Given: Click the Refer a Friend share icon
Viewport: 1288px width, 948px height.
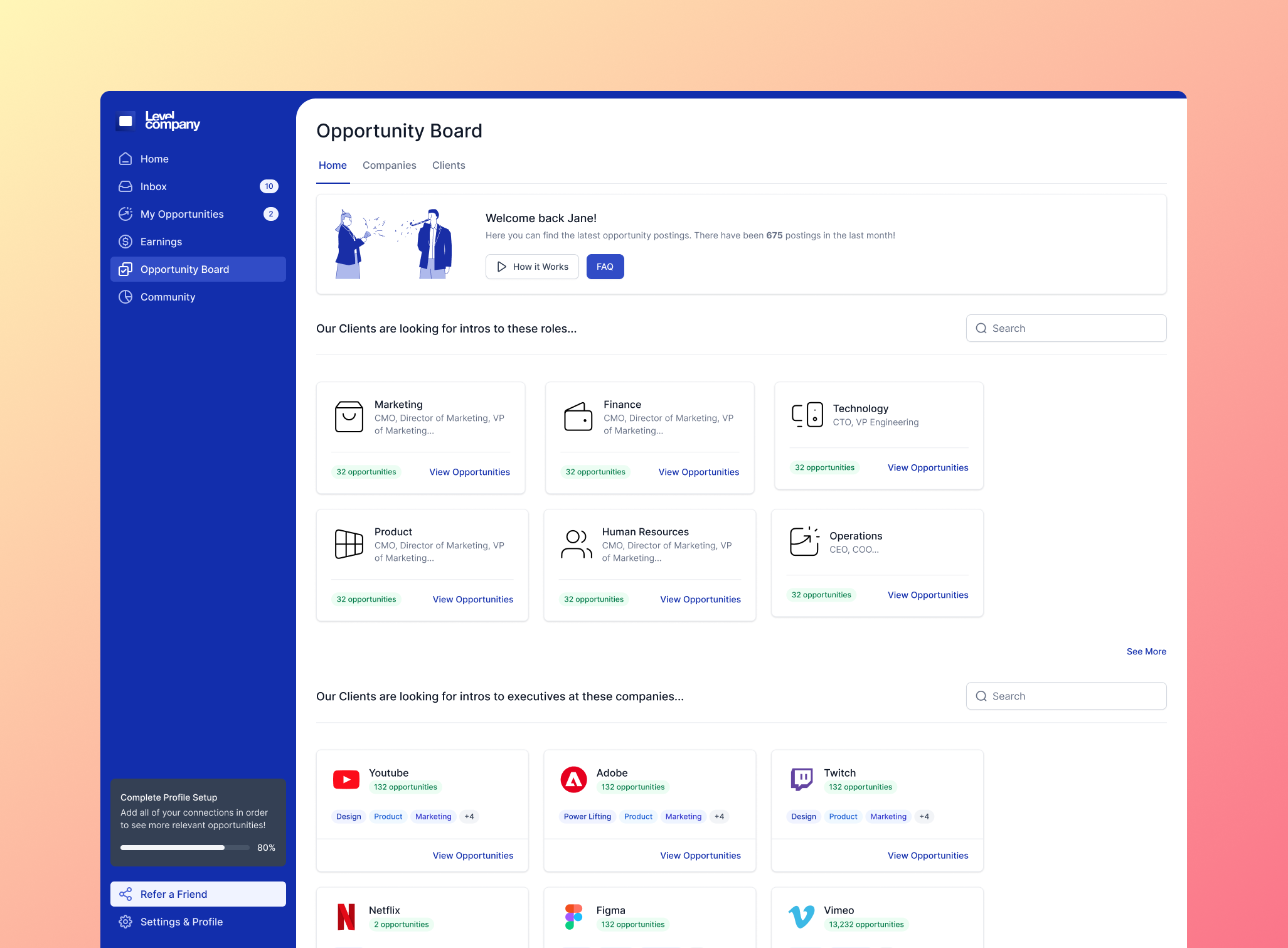Looking at the screenshot, I should (x=125, y=894).
